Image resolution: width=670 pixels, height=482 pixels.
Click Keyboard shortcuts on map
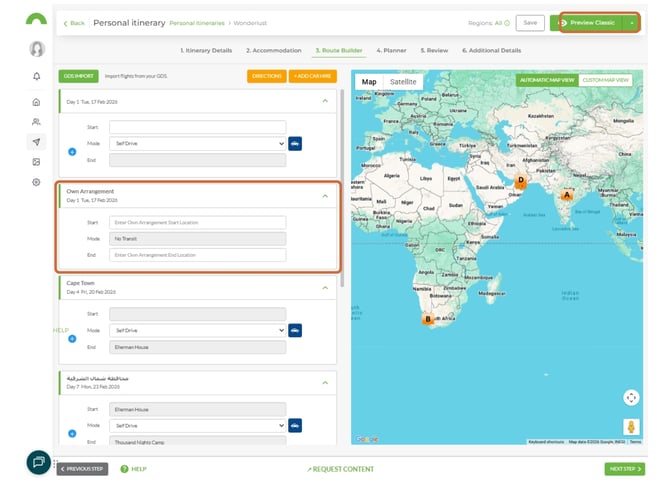click(x=546, y=442)
